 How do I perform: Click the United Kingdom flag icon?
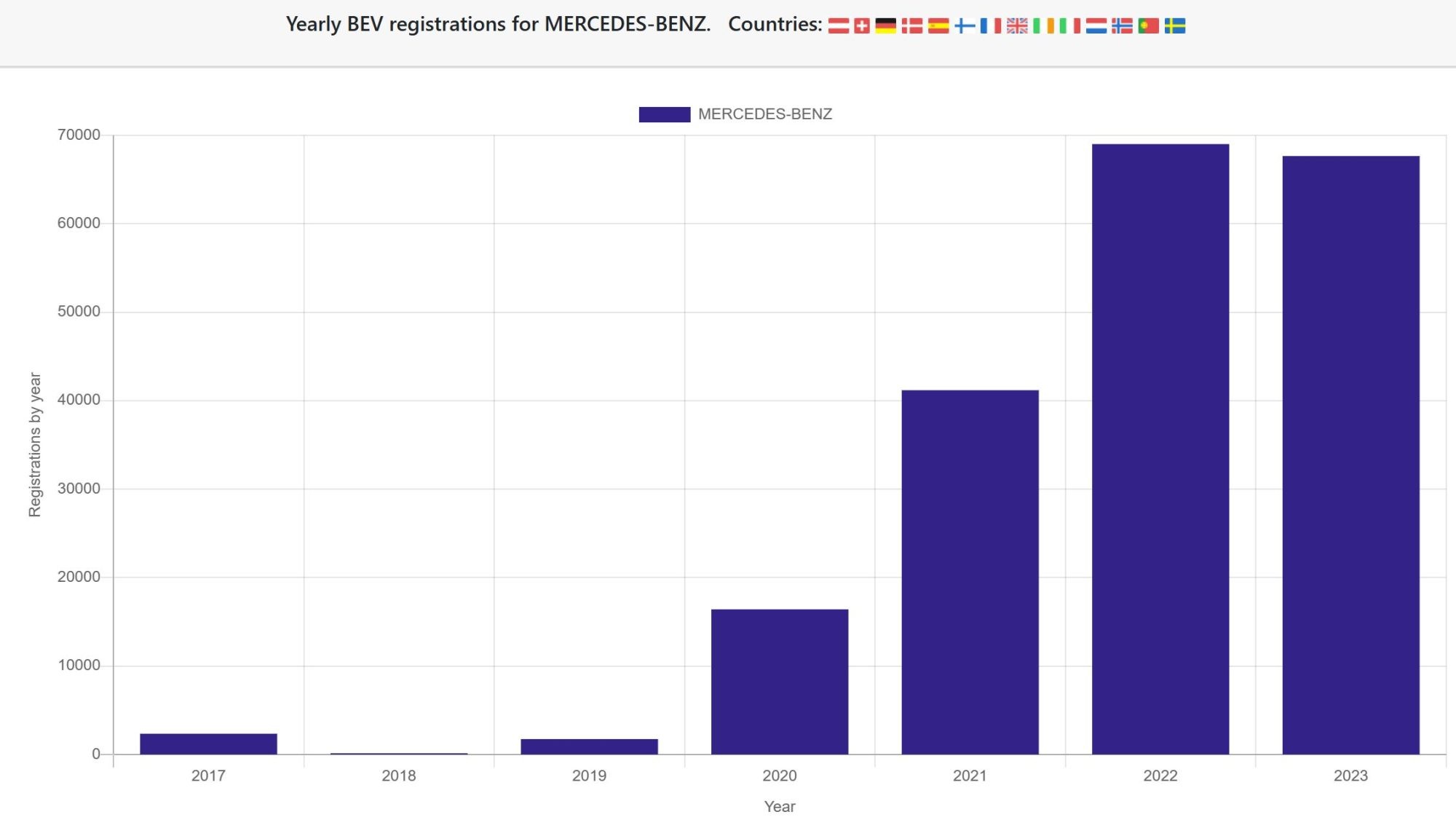(1017, 26)
